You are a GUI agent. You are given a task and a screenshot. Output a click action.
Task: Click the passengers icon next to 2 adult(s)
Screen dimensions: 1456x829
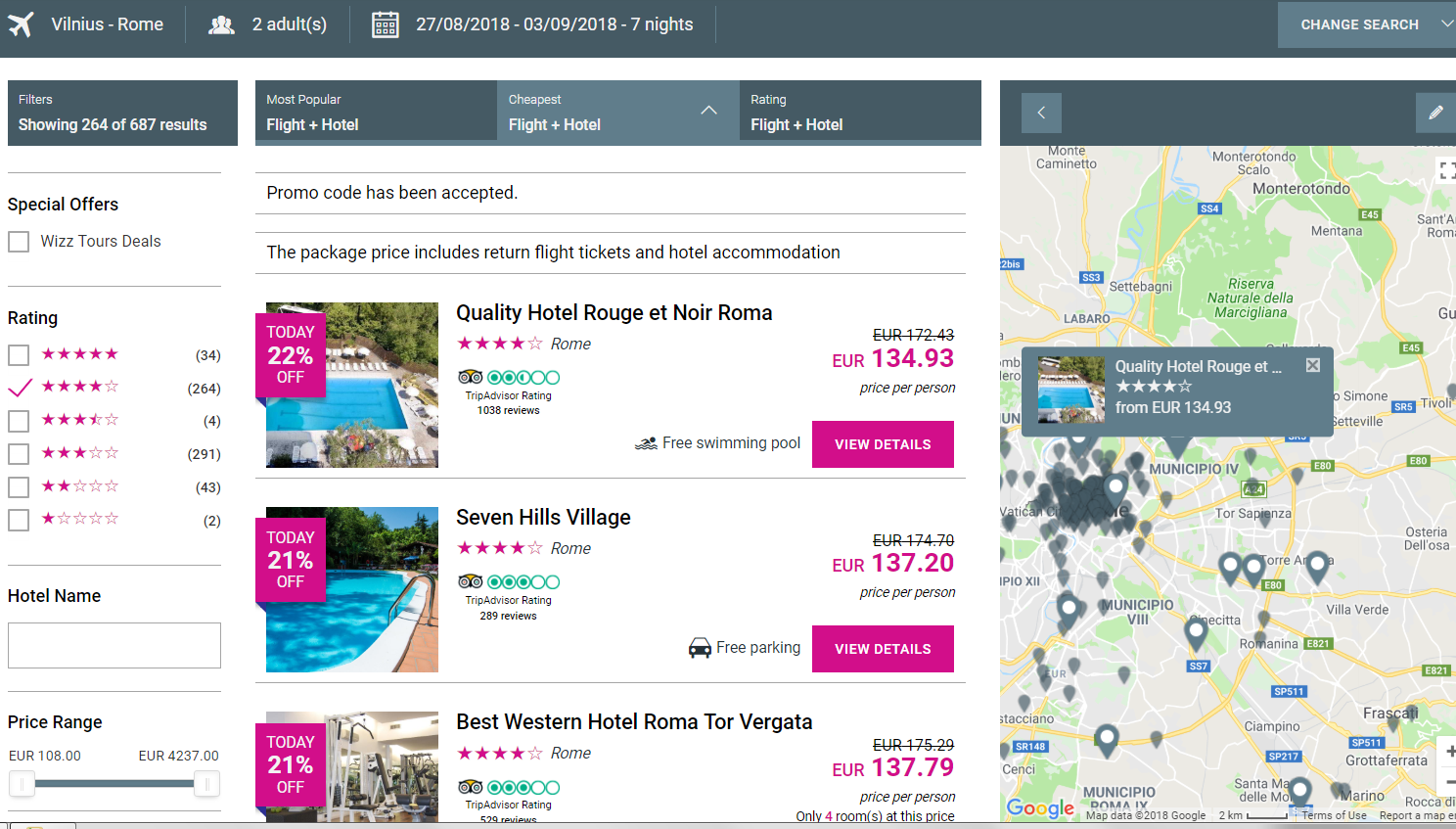[x=222, y=24]
